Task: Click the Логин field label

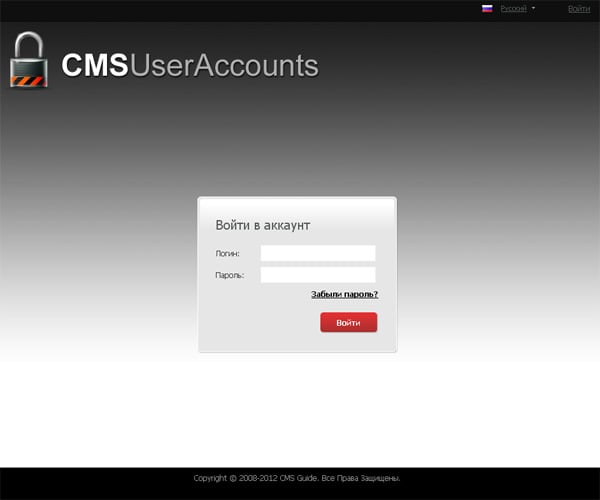Action: pos(227,254)
